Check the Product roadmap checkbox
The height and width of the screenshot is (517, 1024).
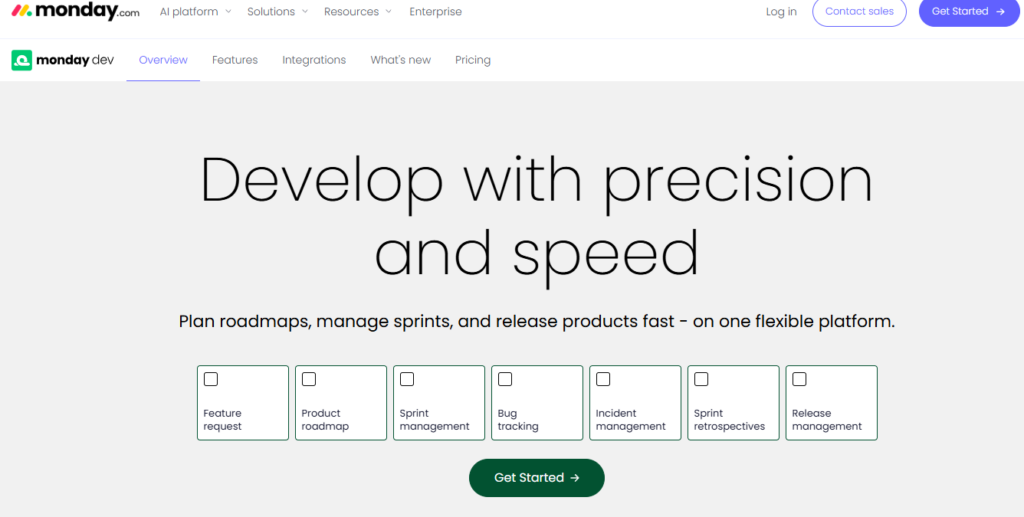pos(309,379)
